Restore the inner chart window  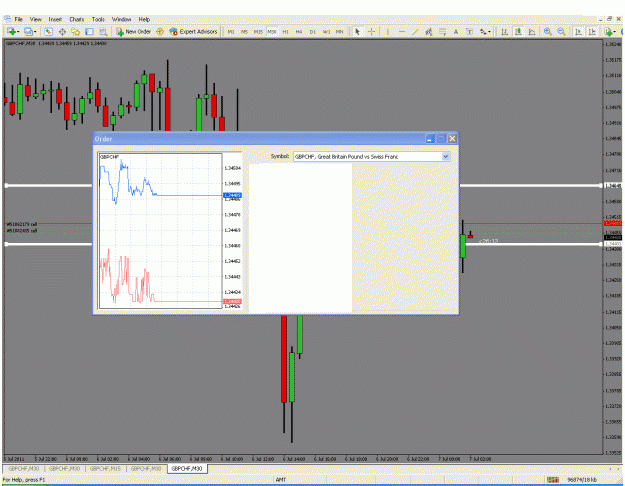pyautogui.click(x=609, y=19)
